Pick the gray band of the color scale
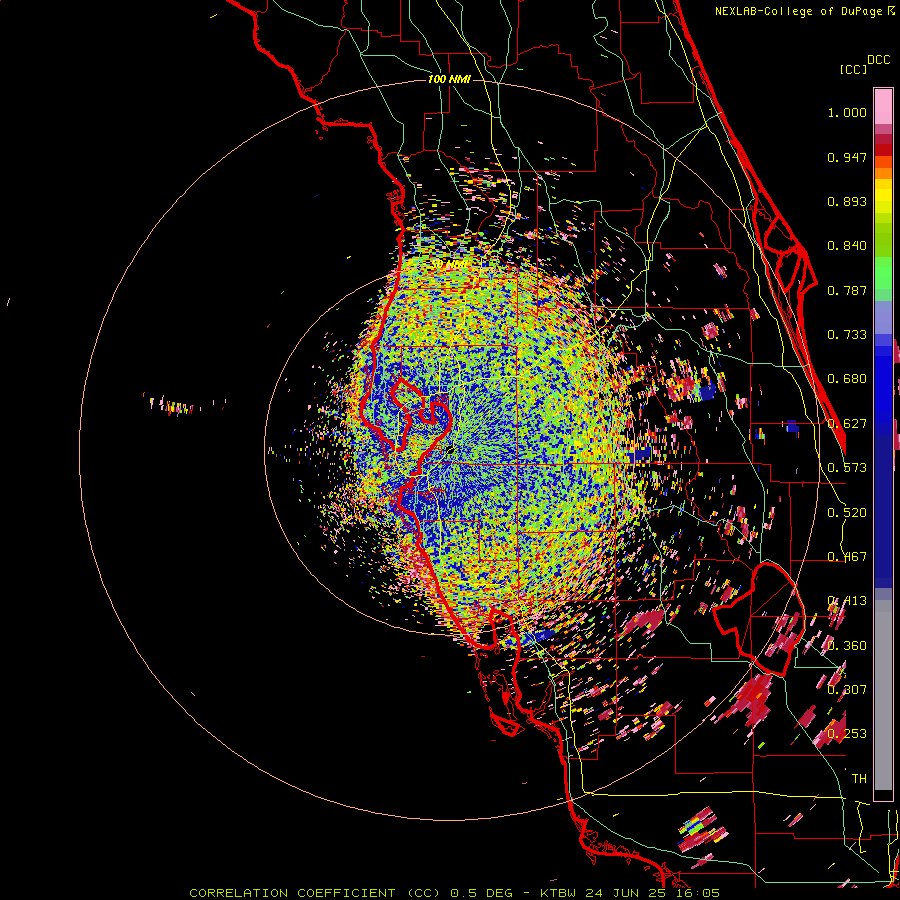900x900 pixels. coord(883,695)
